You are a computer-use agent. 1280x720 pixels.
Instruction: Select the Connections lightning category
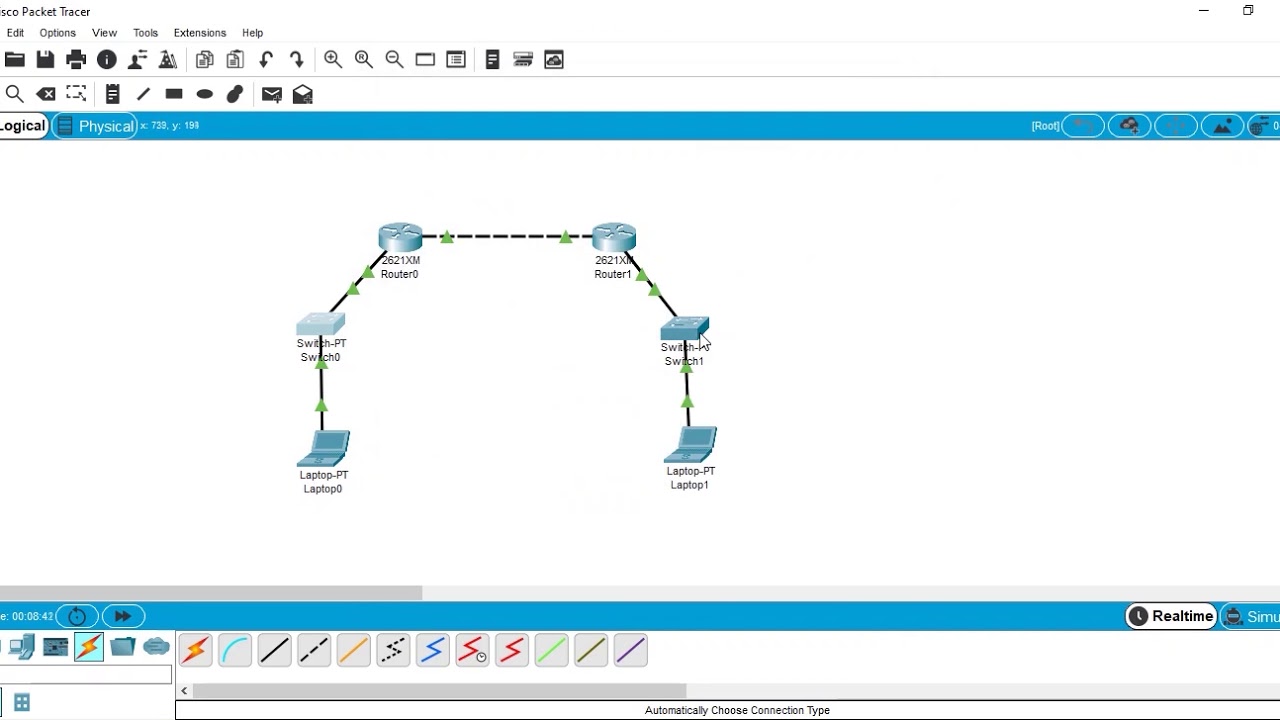click(89, 648)
